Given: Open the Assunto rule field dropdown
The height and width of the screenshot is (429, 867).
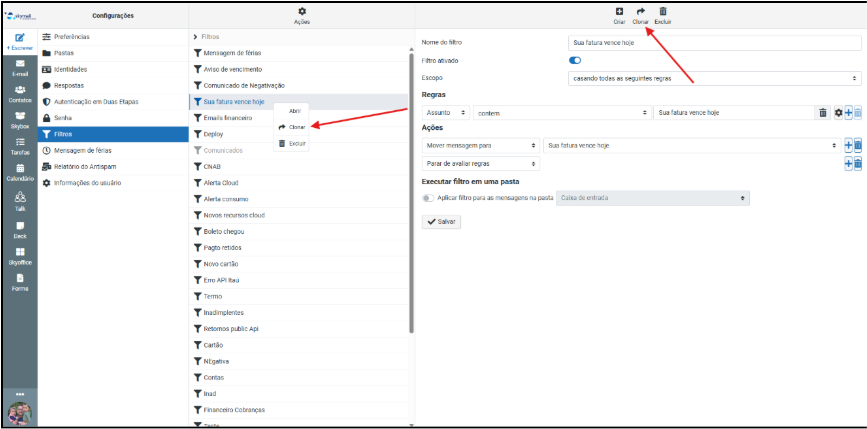Looking at the screenshot, I should [444, 113].
